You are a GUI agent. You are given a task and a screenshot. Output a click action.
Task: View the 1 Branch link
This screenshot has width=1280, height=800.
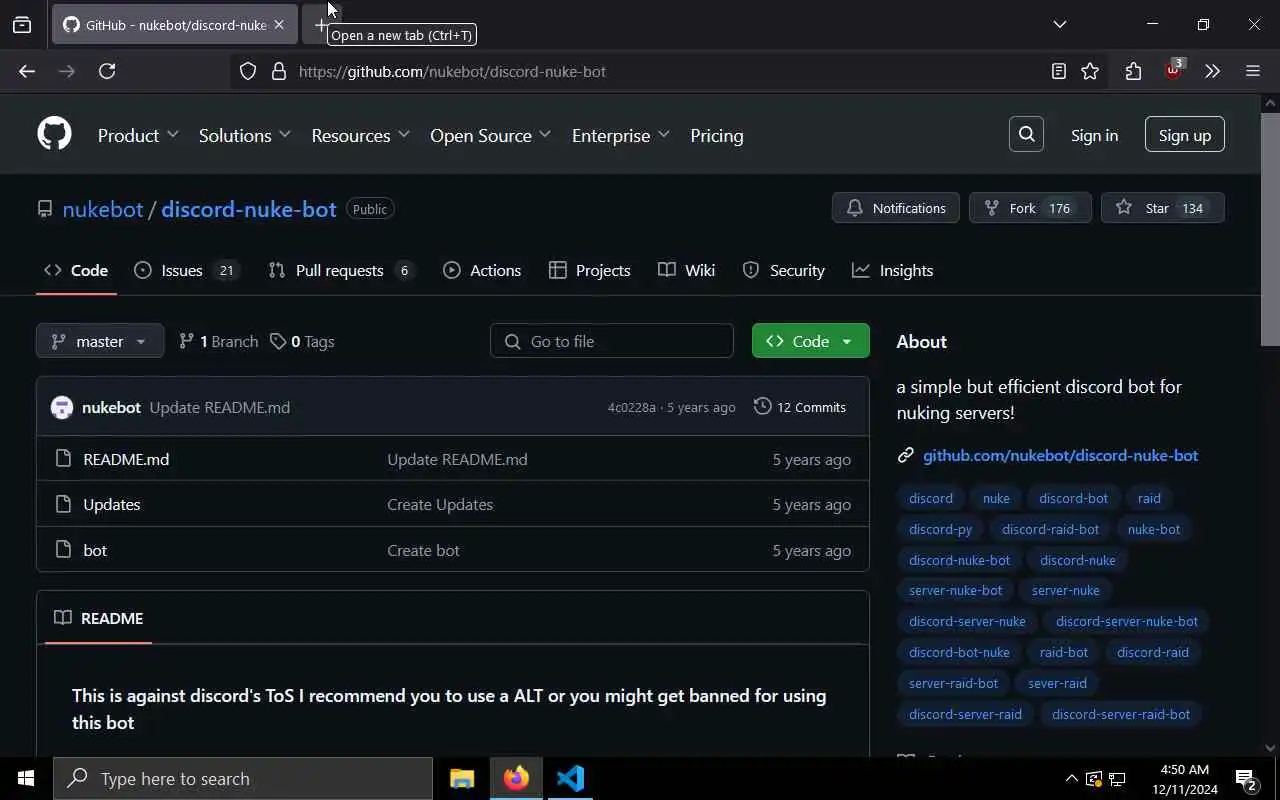tap(218, 341)
